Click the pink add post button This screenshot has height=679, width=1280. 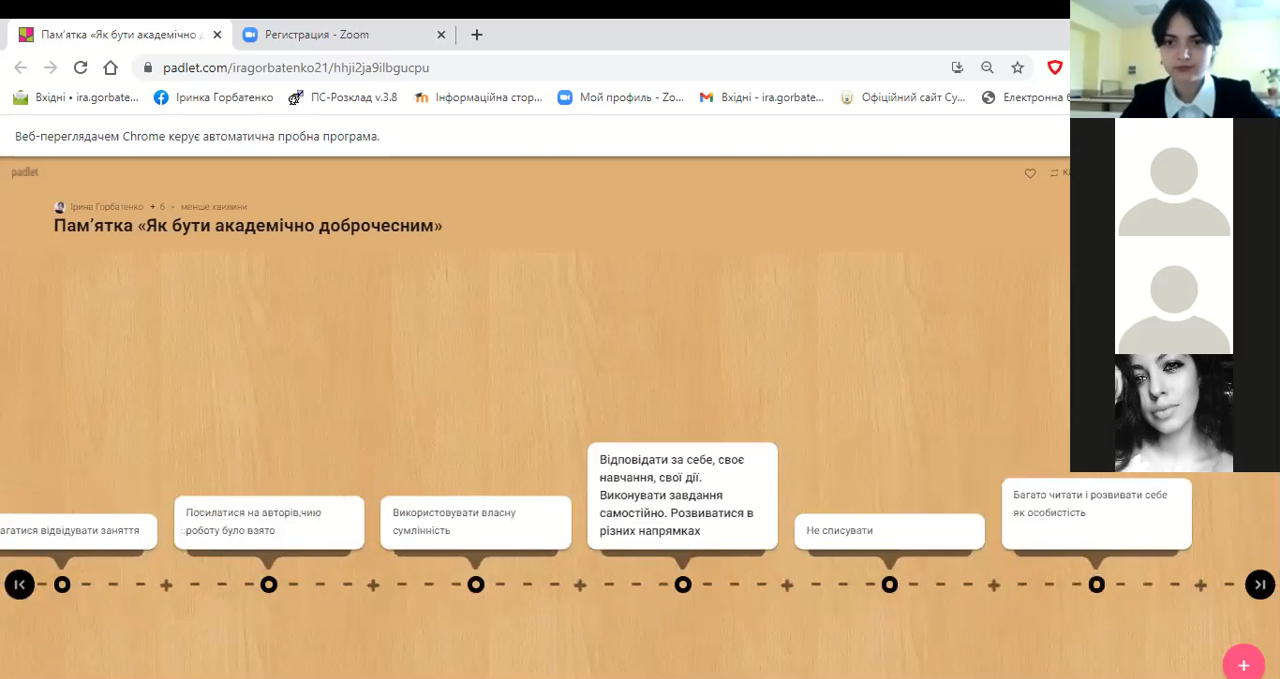pyautogui.click(x=1243, y=664)
